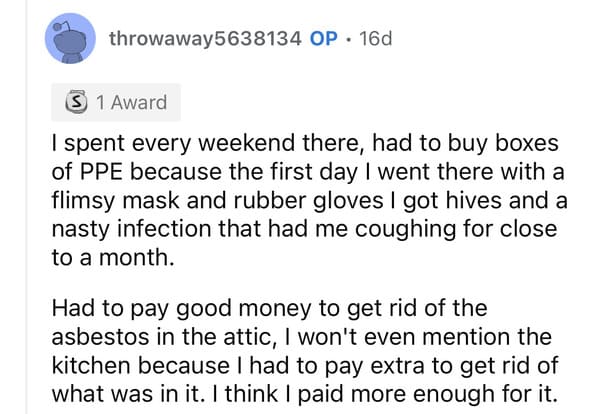This screenshot has height=414, width=599.
Task: Click the phrase rubber gloves in the text
Action: 308,201
